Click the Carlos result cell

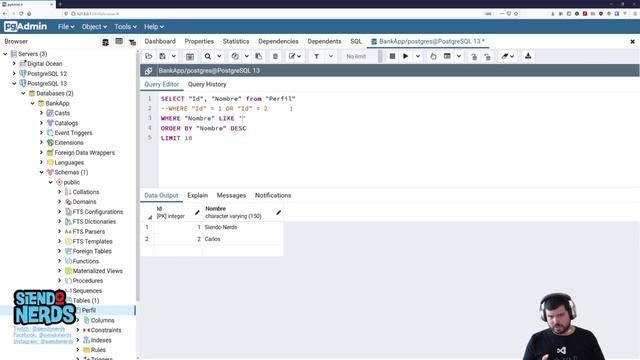coord(242,239)
